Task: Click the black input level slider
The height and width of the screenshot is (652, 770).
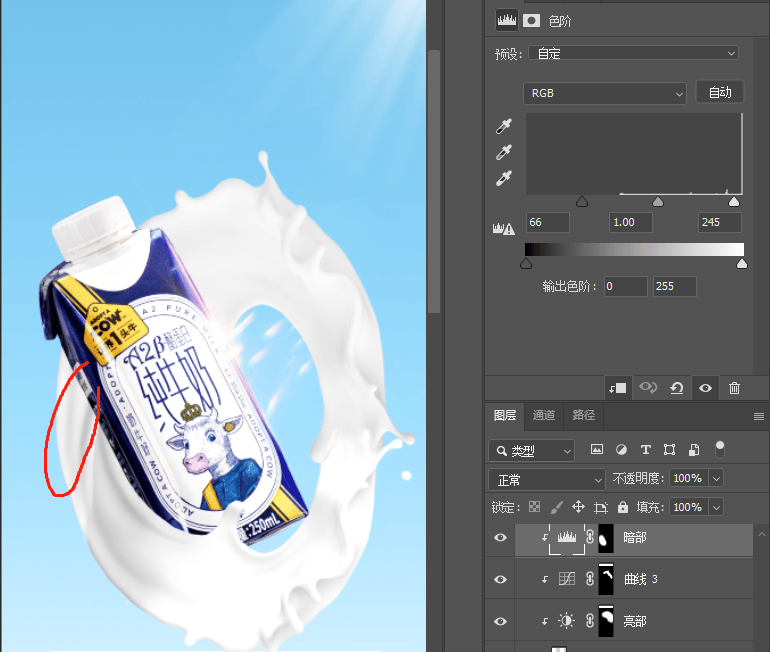Action: point(582,201)
